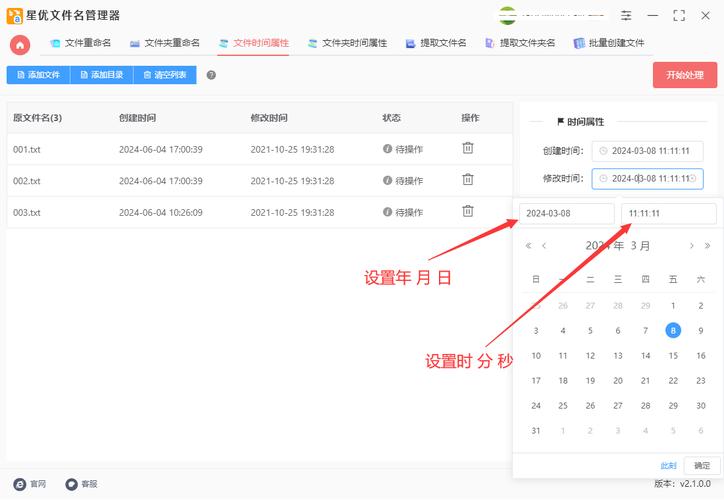
Task: Click the clock icon in 创建时间 field
Action: coord(603,151)
